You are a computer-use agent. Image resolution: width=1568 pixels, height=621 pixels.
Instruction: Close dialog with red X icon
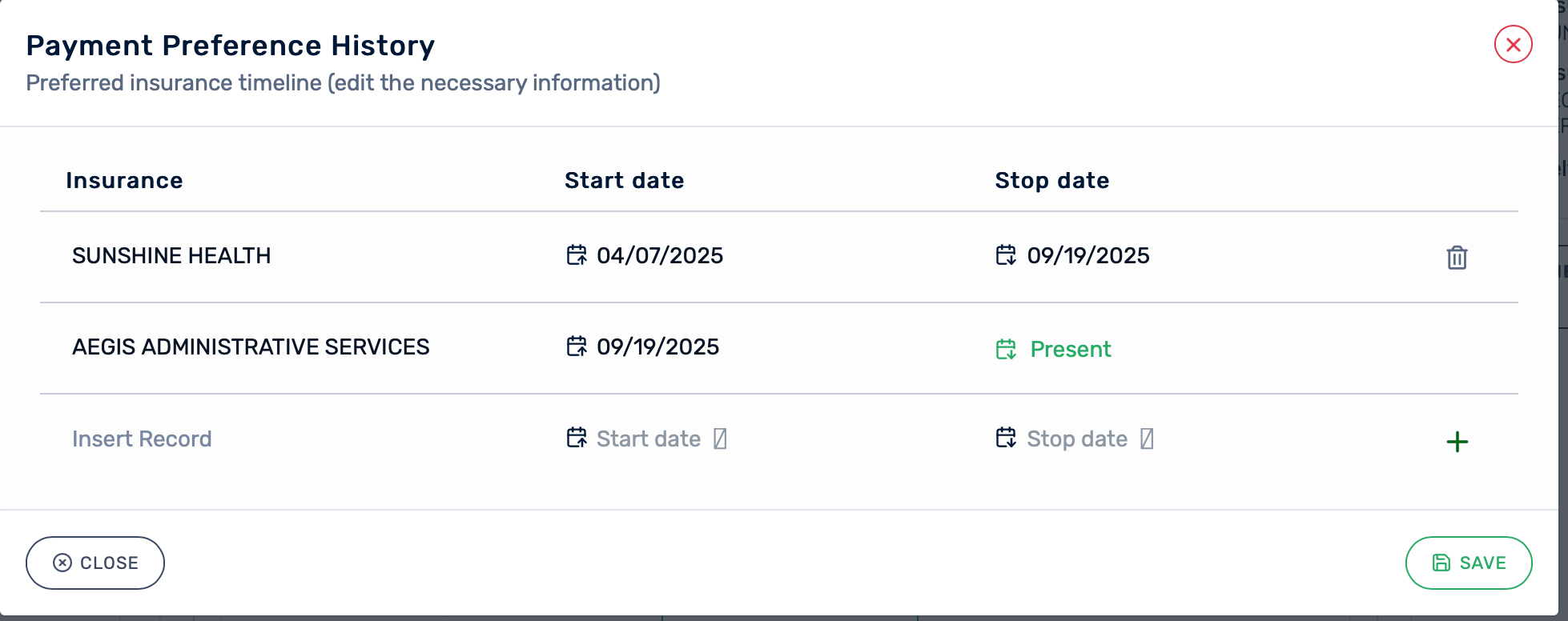(1513, 45)
